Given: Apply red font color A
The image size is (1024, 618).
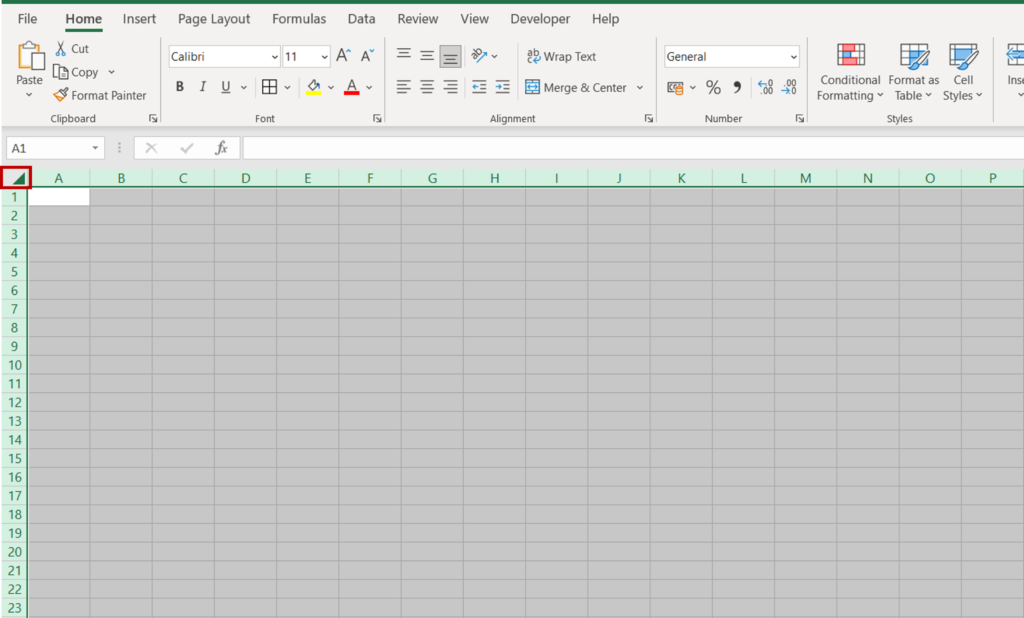Looking at the screenshot, I should tap(352, 87).
